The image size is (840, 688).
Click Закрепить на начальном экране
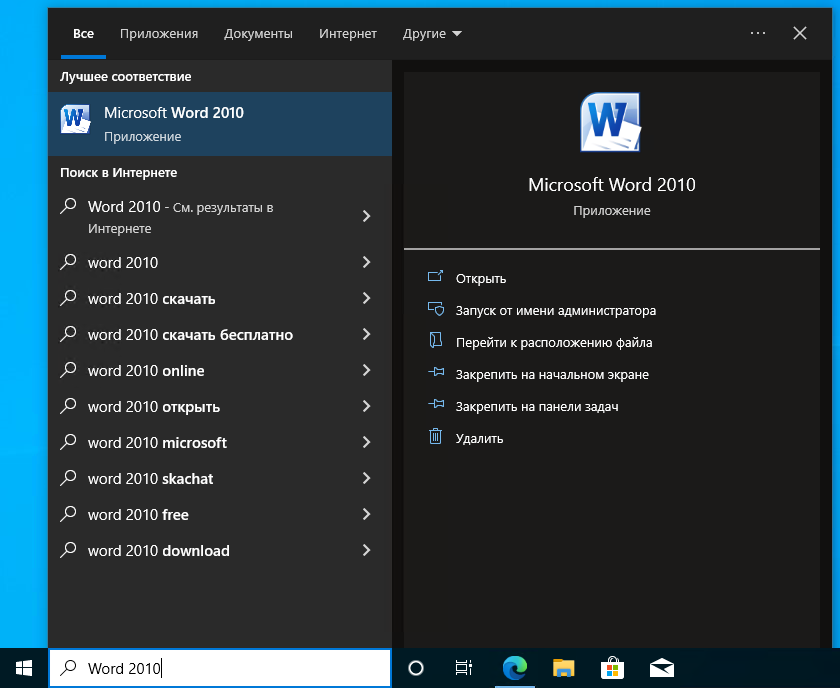552,375
